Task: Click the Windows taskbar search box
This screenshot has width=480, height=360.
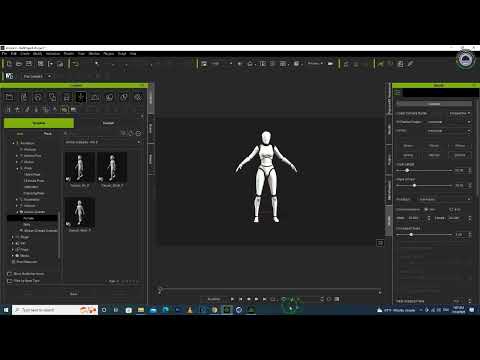Action: (x=55, y=310)
